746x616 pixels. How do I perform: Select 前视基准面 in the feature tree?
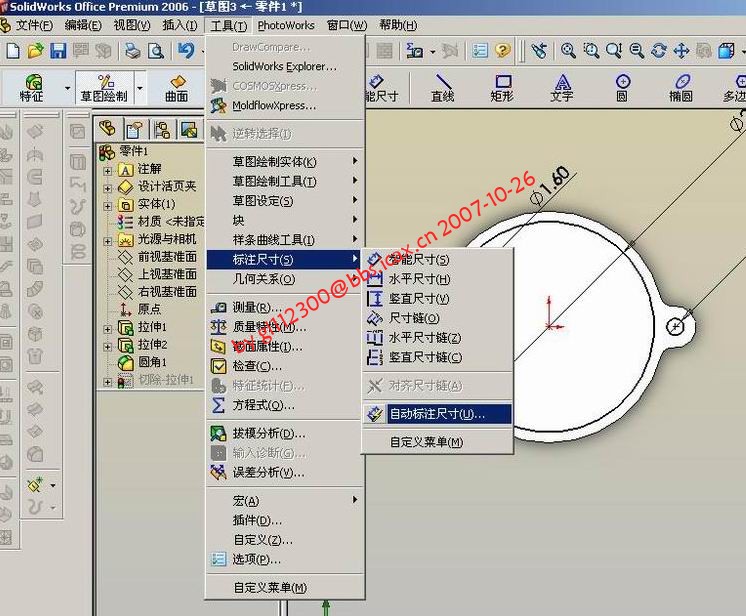[157, 257]
